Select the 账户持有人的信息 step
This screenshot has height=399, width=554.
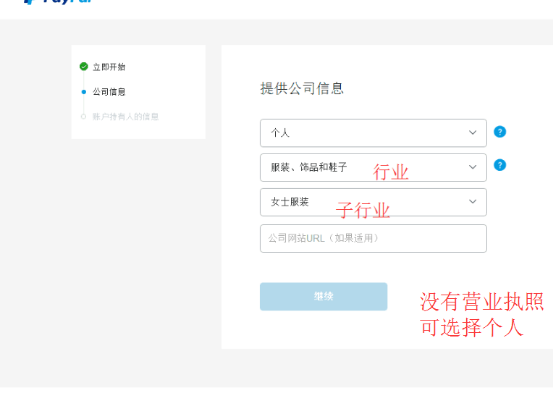(x=125, y=117)
